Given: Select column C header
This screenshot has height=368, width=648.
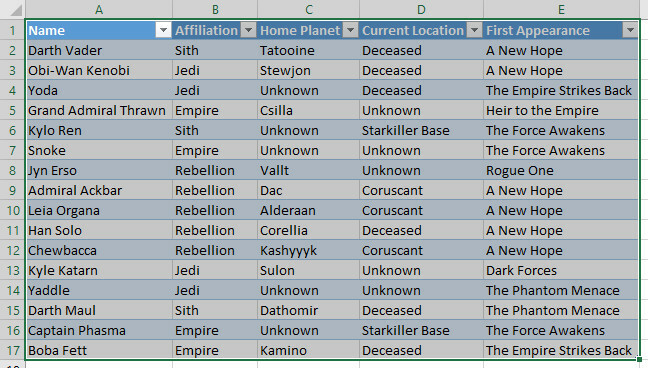Looking at the screenshot, I should click(x=309, y=9).
